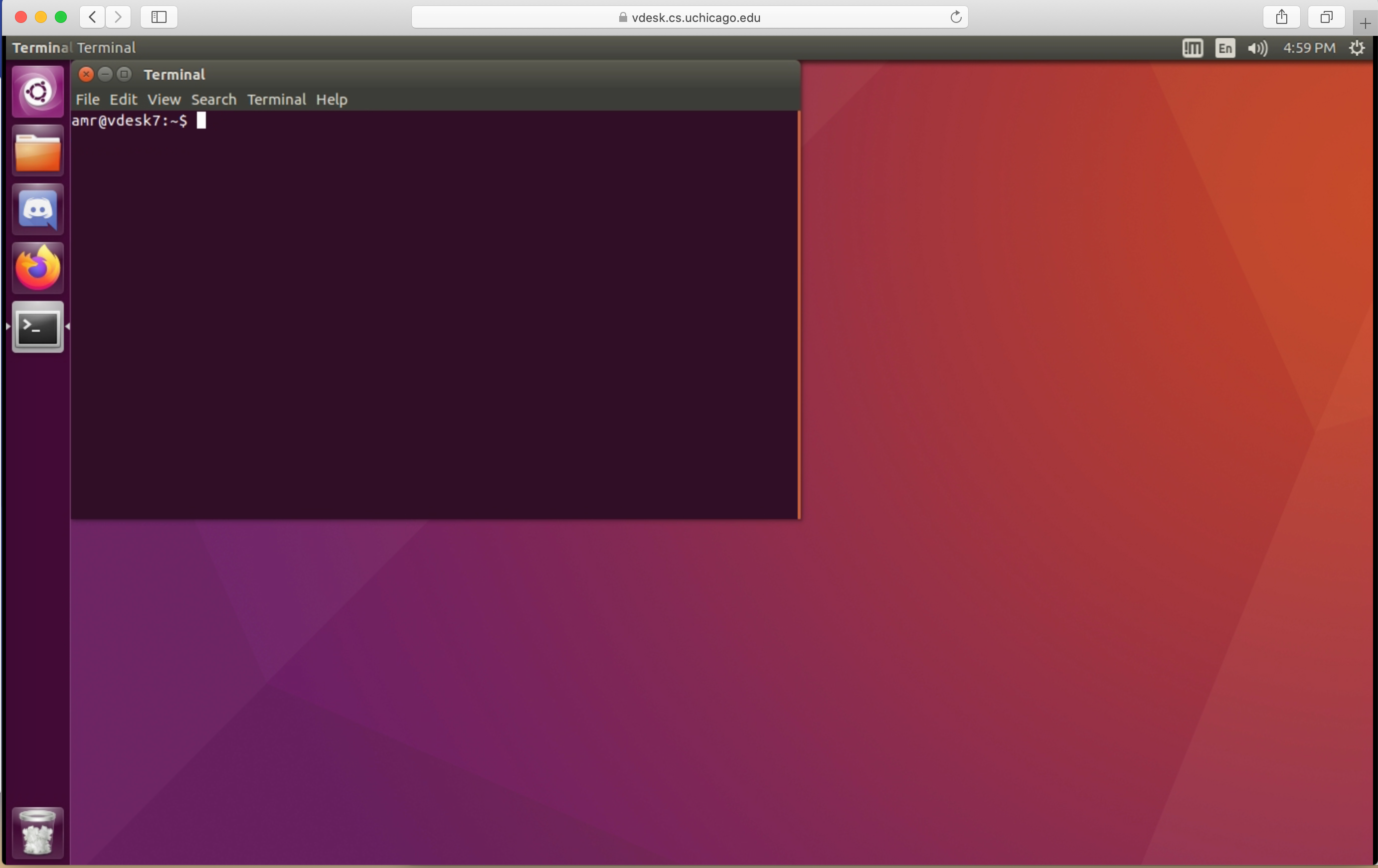The image size is (1378, 868).
Task: Open the Terminal menu in menubar
Action: (x=276, y=100)
